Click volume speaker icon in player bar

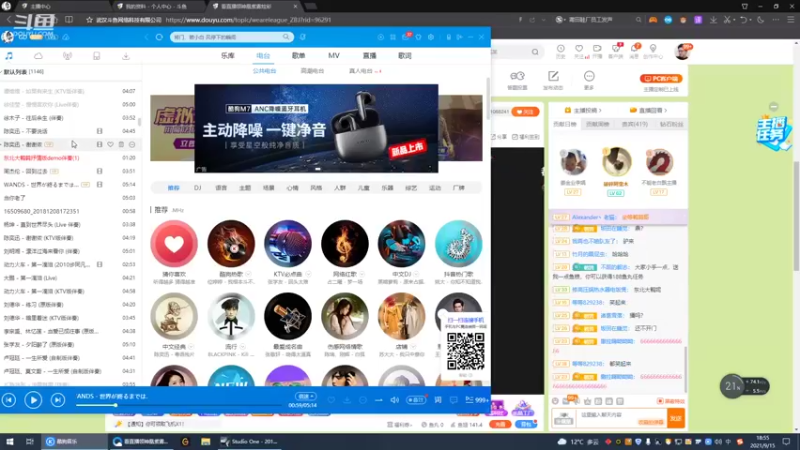(x=394, y=400)
